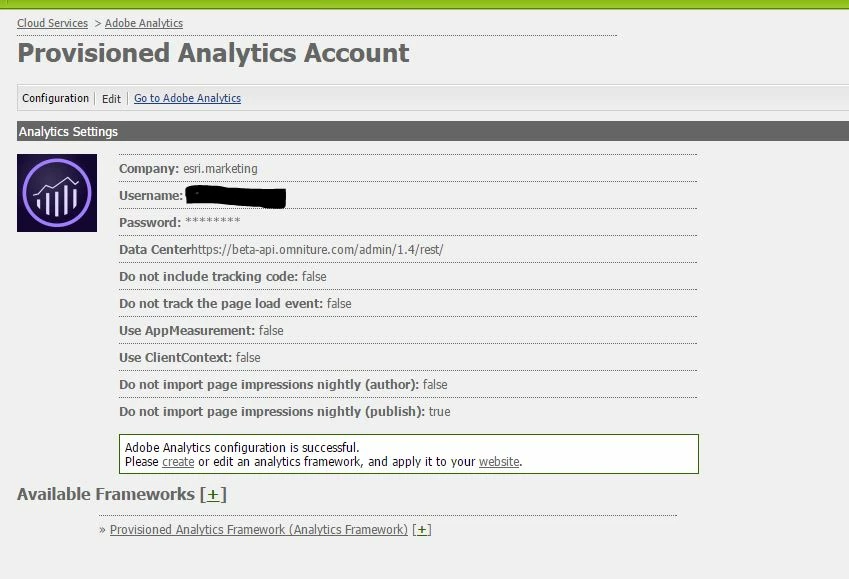Click the Analytics Settings section header
Screen dimensions: 849x579
tap(433, 132)
